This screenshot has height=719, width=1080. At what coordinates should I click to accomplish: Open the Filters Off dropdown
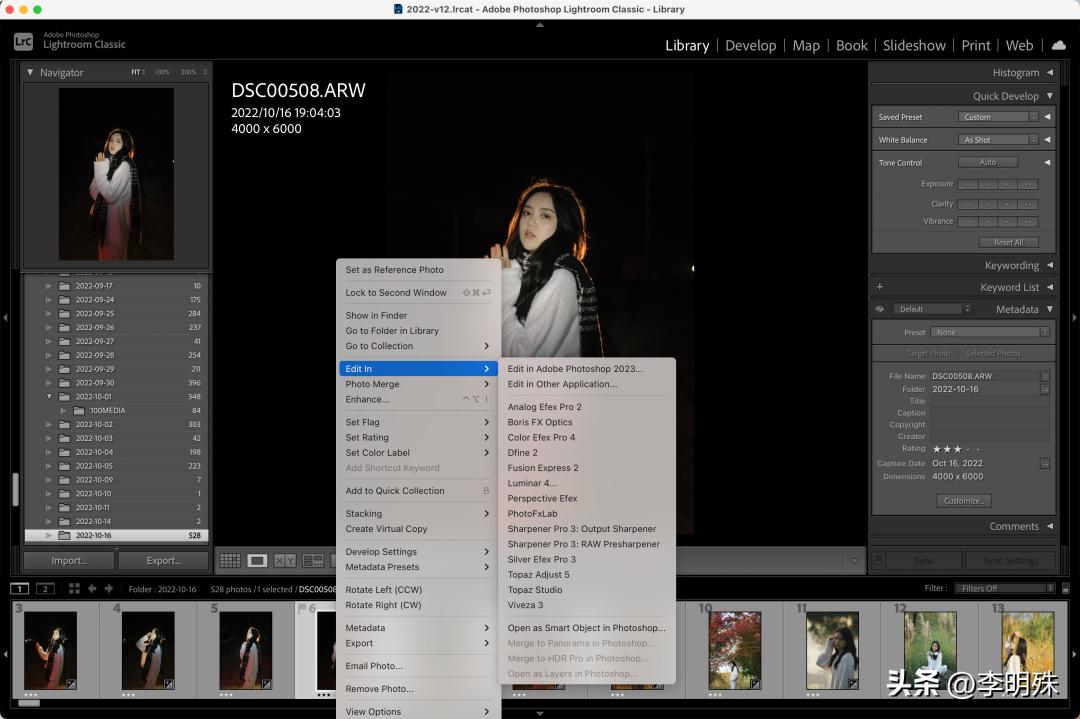[x=1003, y=588]
